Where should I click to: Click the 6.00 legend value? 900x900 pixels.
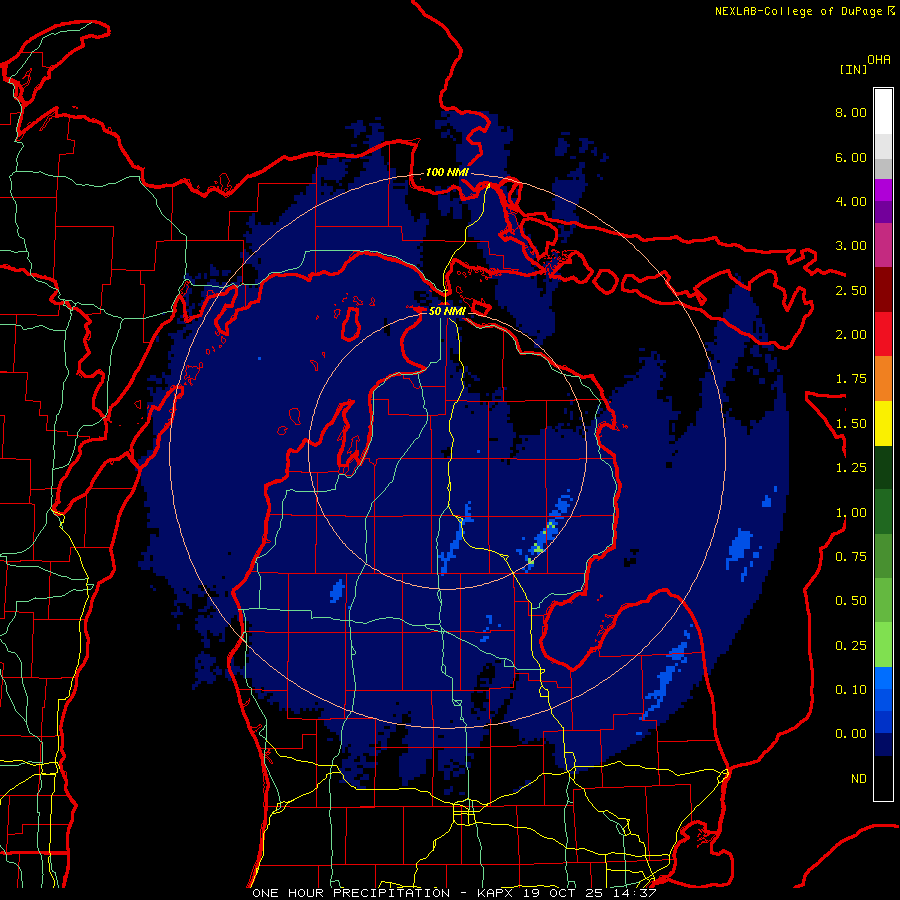point(851,157)
